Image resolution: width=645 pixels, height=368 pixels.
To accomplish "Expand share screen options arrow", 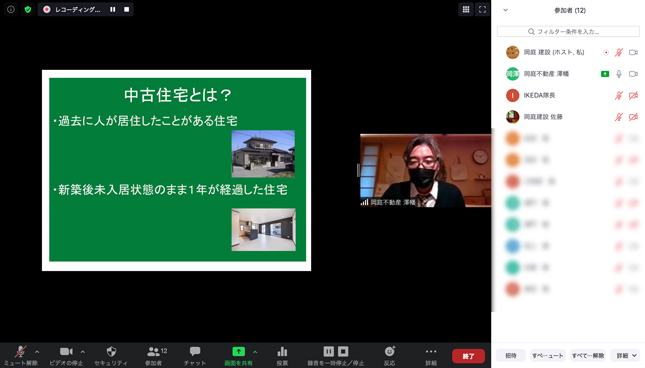I will (255, 352).
